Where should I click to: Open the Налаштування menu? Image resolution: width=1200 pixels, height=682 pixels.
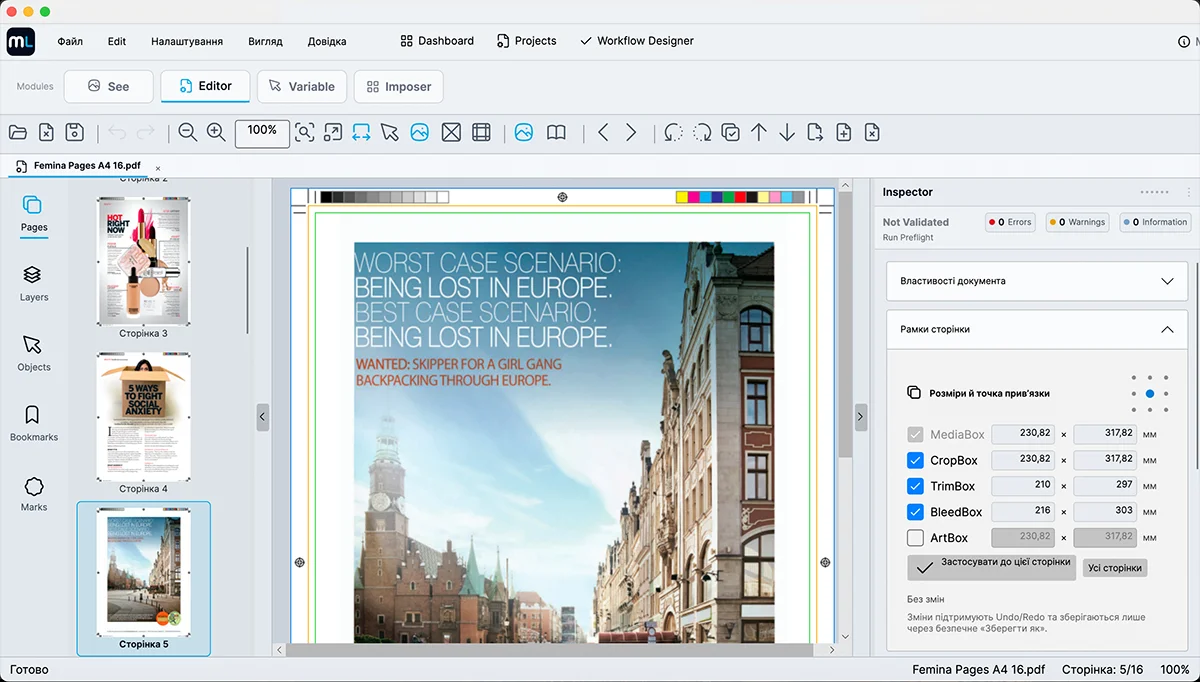tap(187, 41)
